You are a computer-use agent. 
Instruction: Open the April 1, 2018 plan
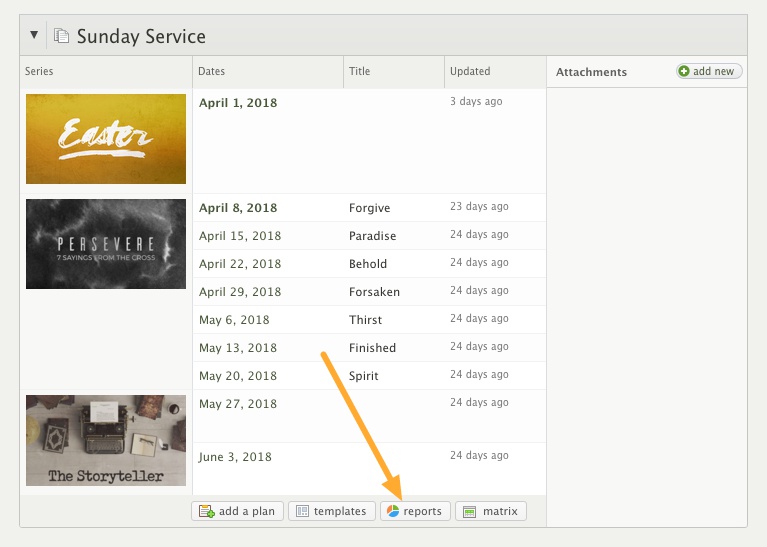(x=238, y=103)
